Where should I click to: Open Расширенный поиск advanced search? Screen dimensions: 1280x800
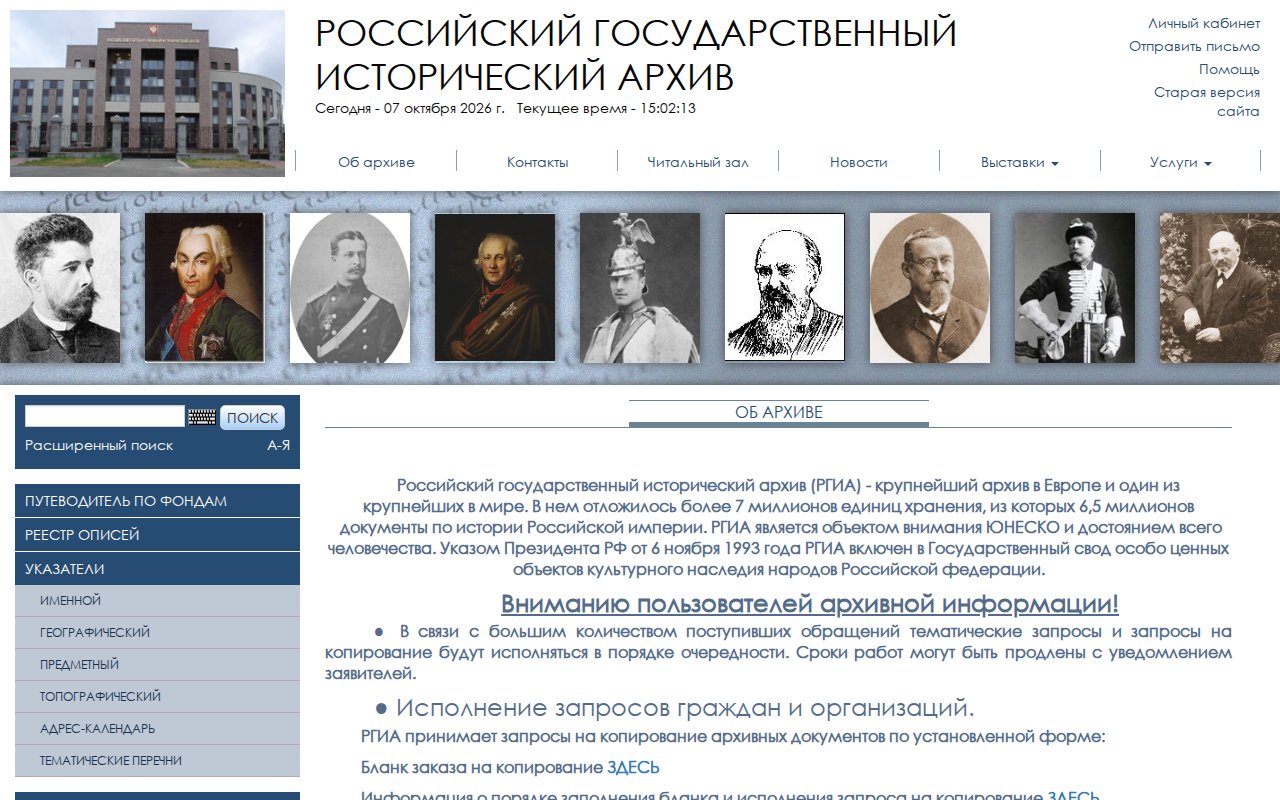tap(99, 445)
